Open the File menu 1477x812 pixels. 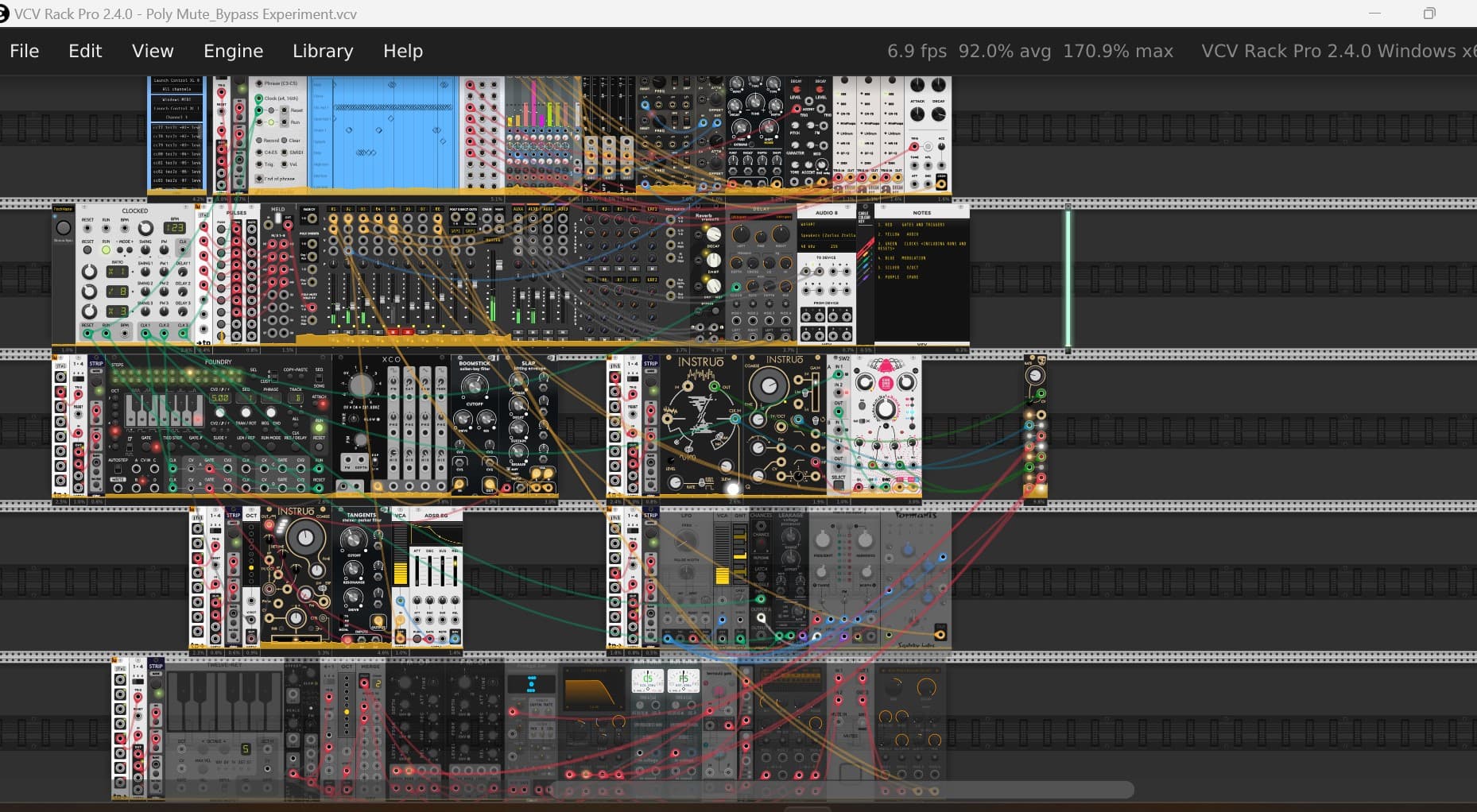tap(24, 51)
